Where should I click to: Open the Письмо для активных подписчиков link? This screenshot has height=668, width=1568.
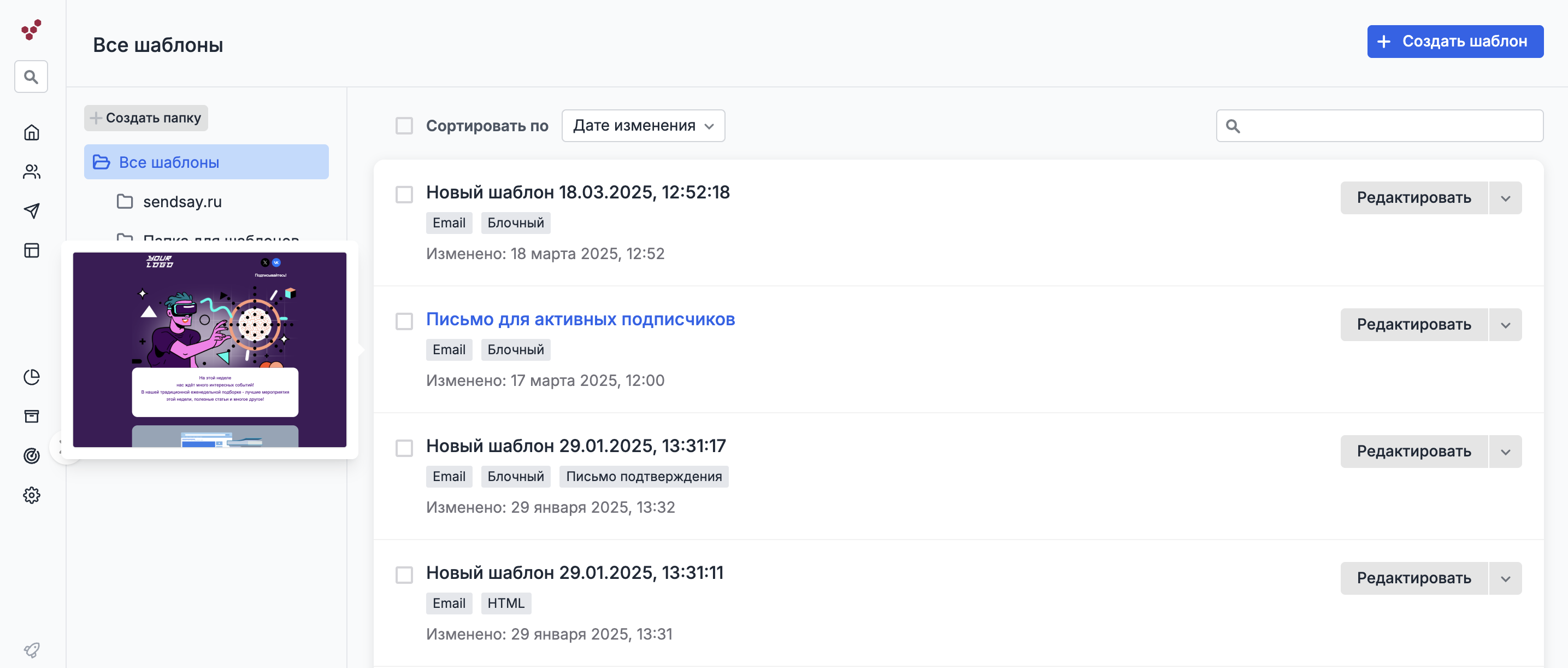(x=580, y=319)
